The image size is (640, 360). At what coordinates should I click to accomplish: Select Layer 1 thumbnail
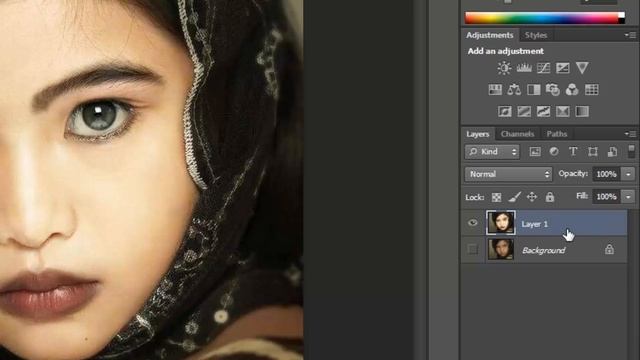(x=501, y=223)
